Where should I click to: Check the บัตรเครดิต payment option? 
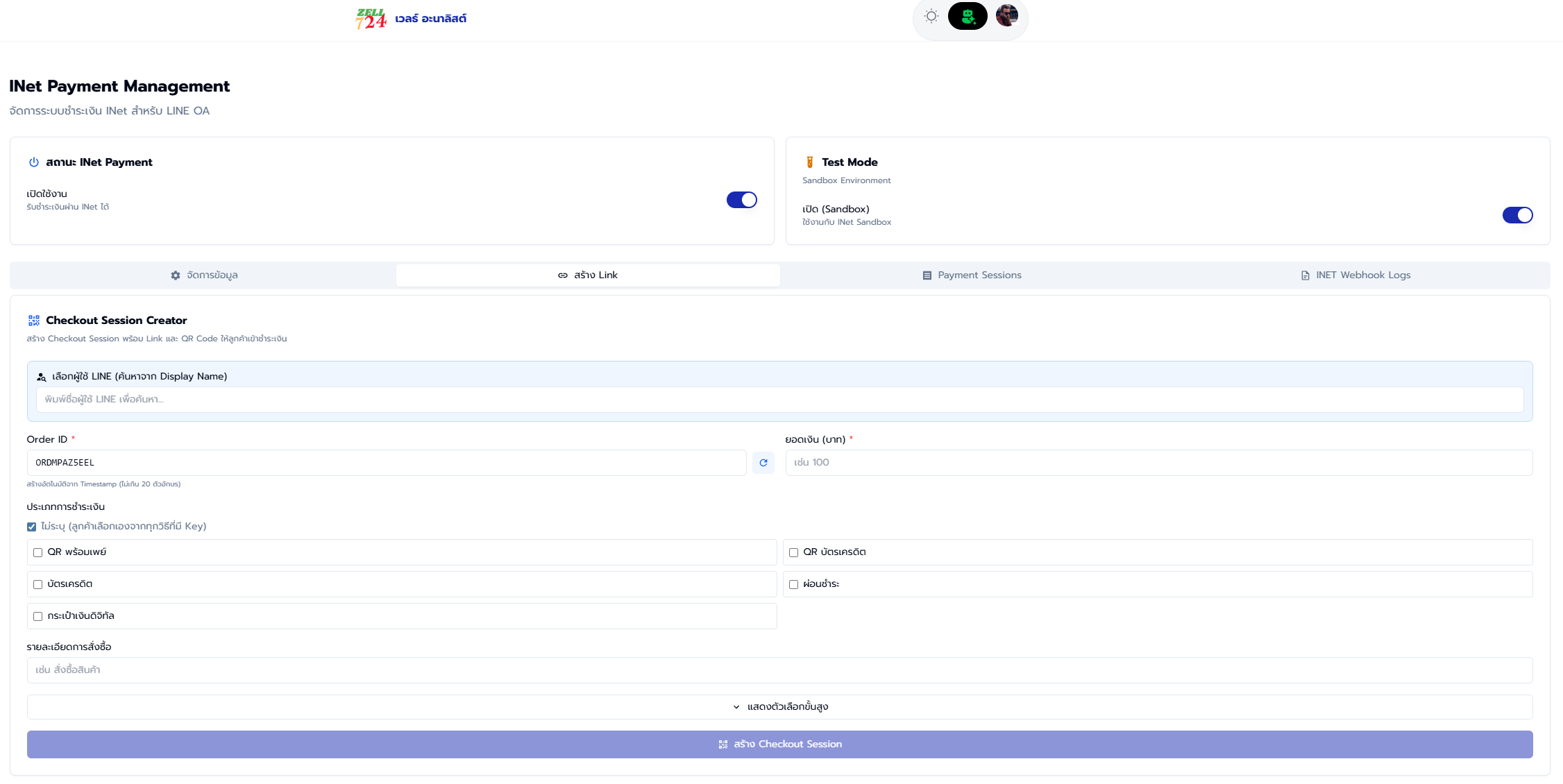tap(37, 584)
